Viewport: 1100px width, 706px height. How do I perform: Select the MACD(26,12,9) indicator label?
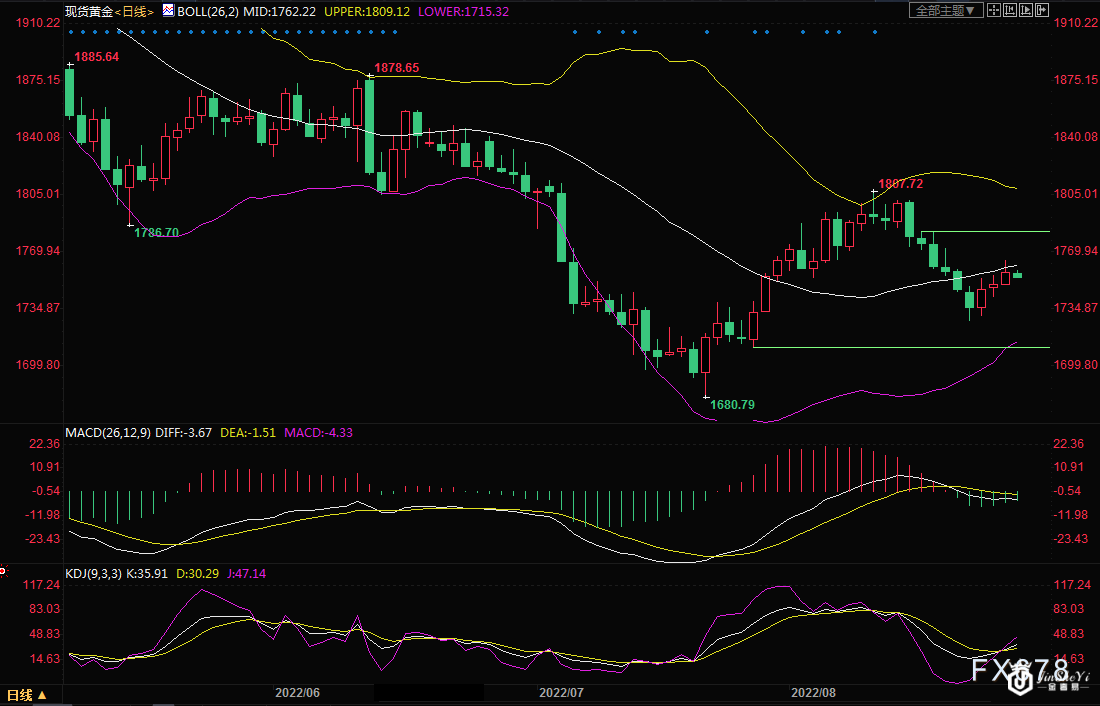(107, 433)
